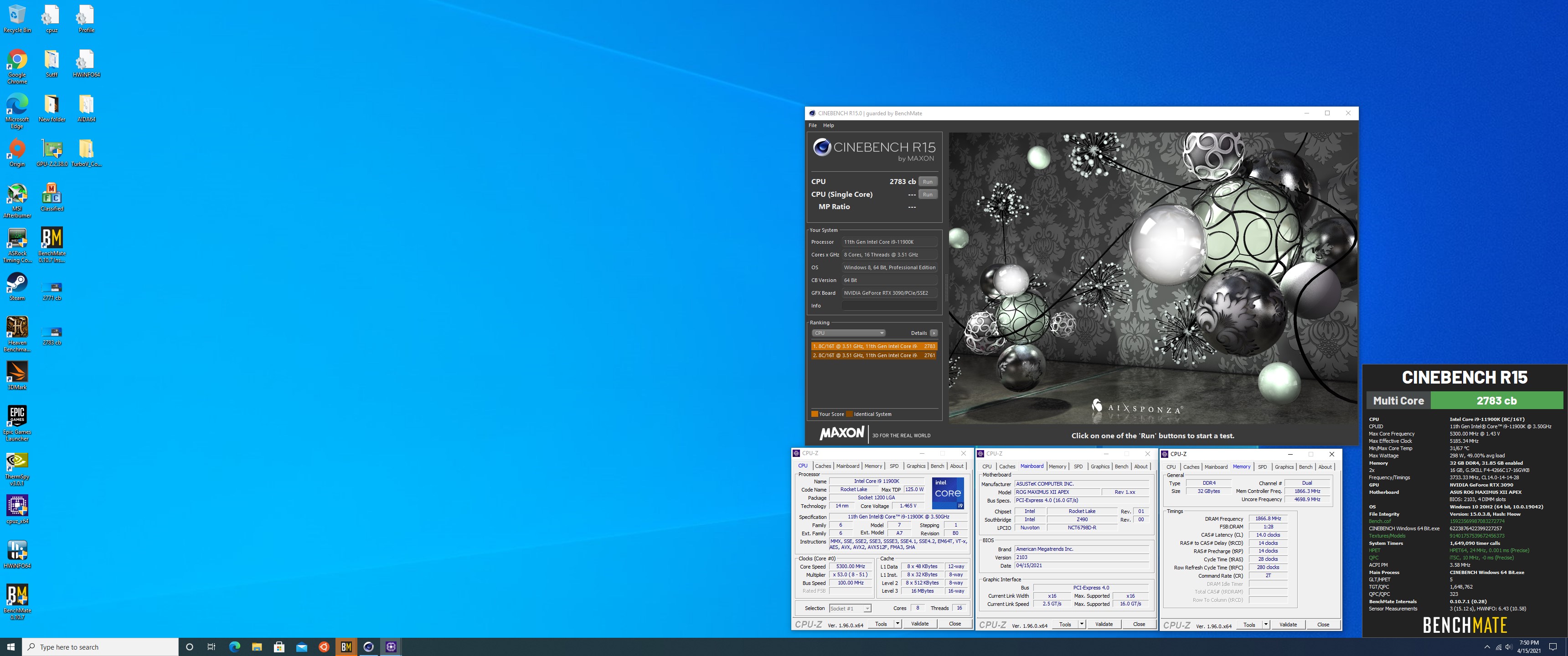The image size is (1568, 656).
Task: Select the 2783 cb screenshot file on desktop
Action: (x=52, y=336)
